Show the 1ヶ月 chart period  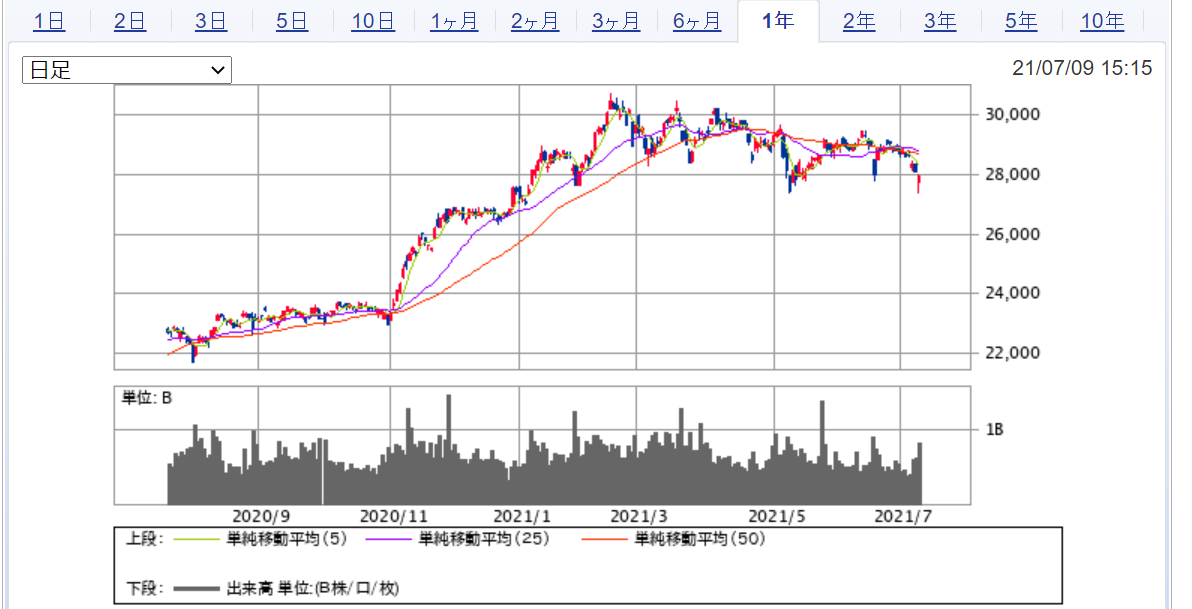pos(454,21)
